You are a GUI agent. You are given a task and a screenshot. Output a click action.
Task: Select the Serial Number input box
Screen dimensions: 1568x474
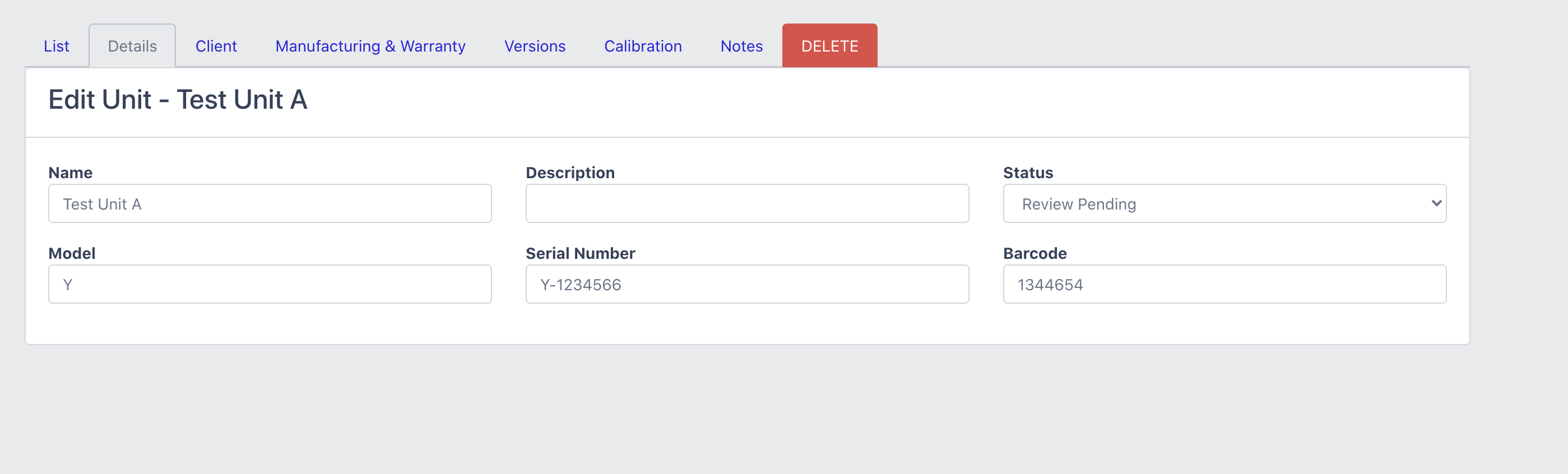747,284
